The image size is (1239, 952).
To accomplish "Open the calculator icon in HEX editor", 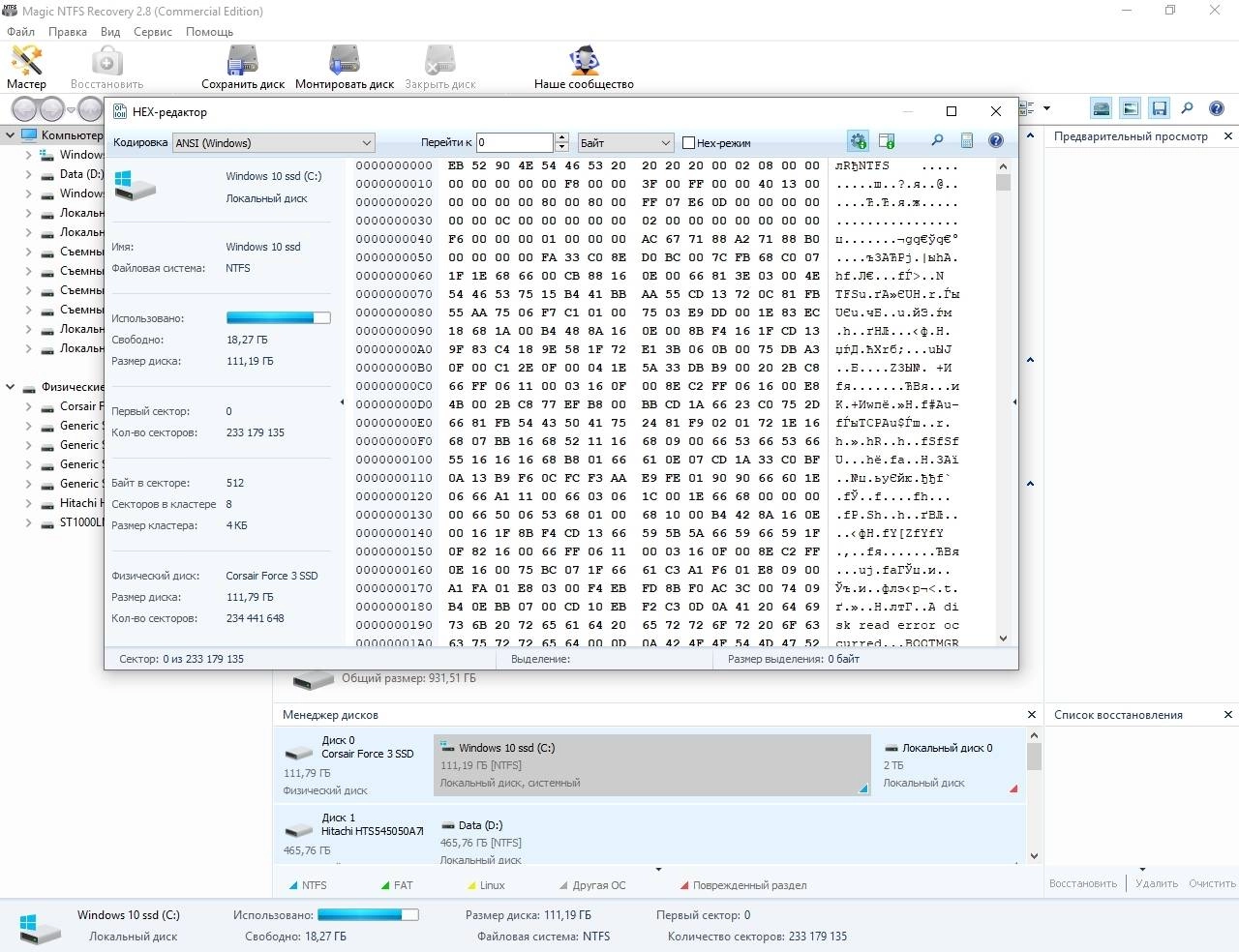I will [966, 141].
